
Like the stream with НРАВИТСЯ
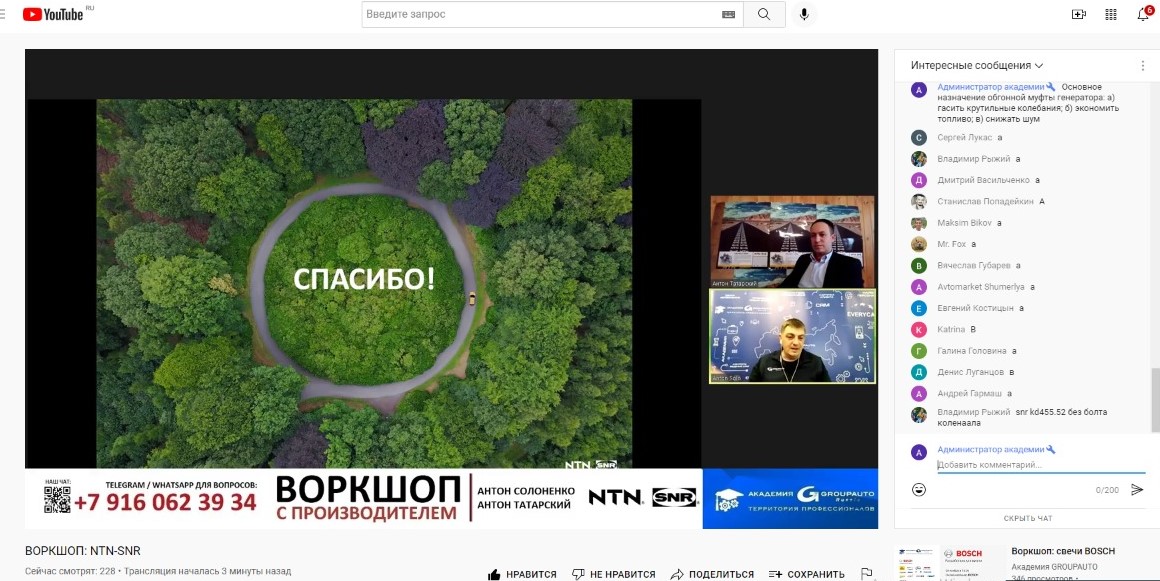pyautogui.click(x=522, y=574)
